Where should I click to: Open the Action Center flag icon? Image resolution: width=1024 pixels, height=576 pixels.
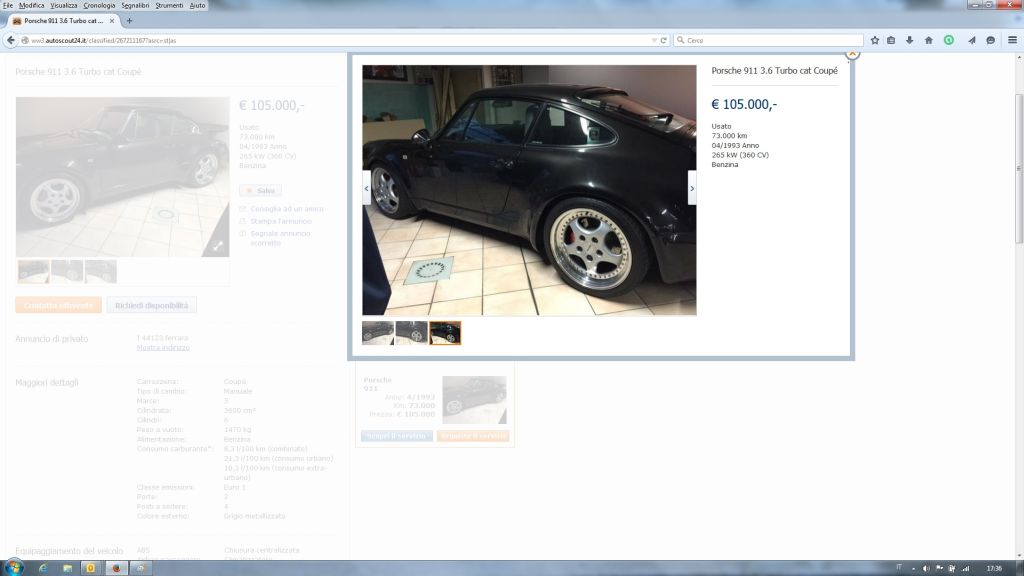point(939,568)
